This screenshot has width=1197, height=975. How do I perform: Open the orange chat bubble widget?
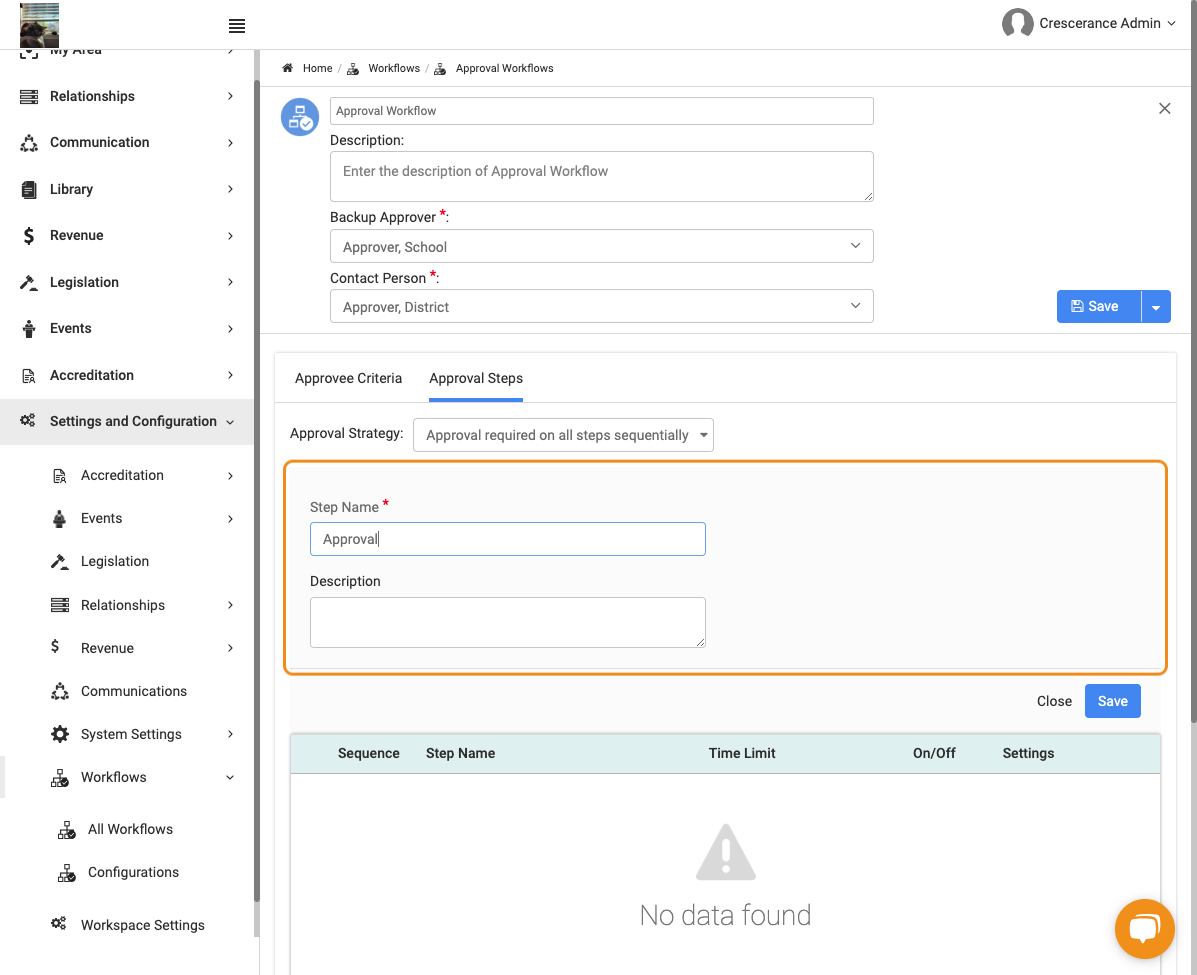click(1144, 928)
